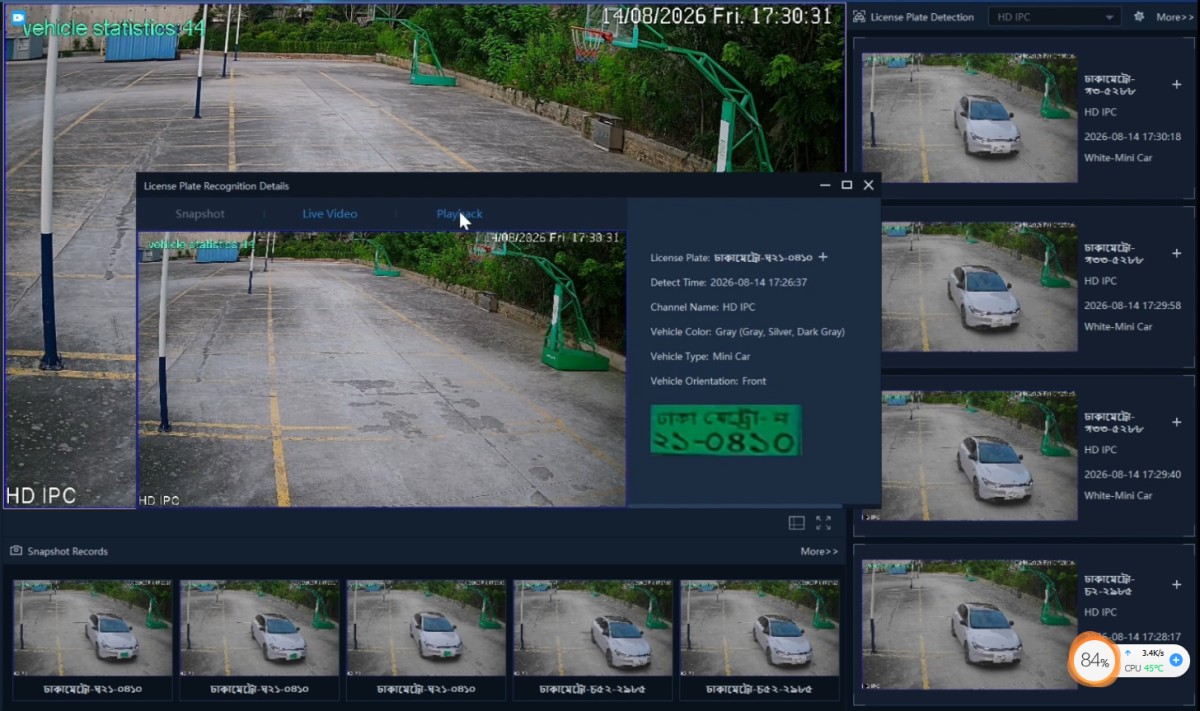Click the HD IPC label on main video

tap(41, 495)
